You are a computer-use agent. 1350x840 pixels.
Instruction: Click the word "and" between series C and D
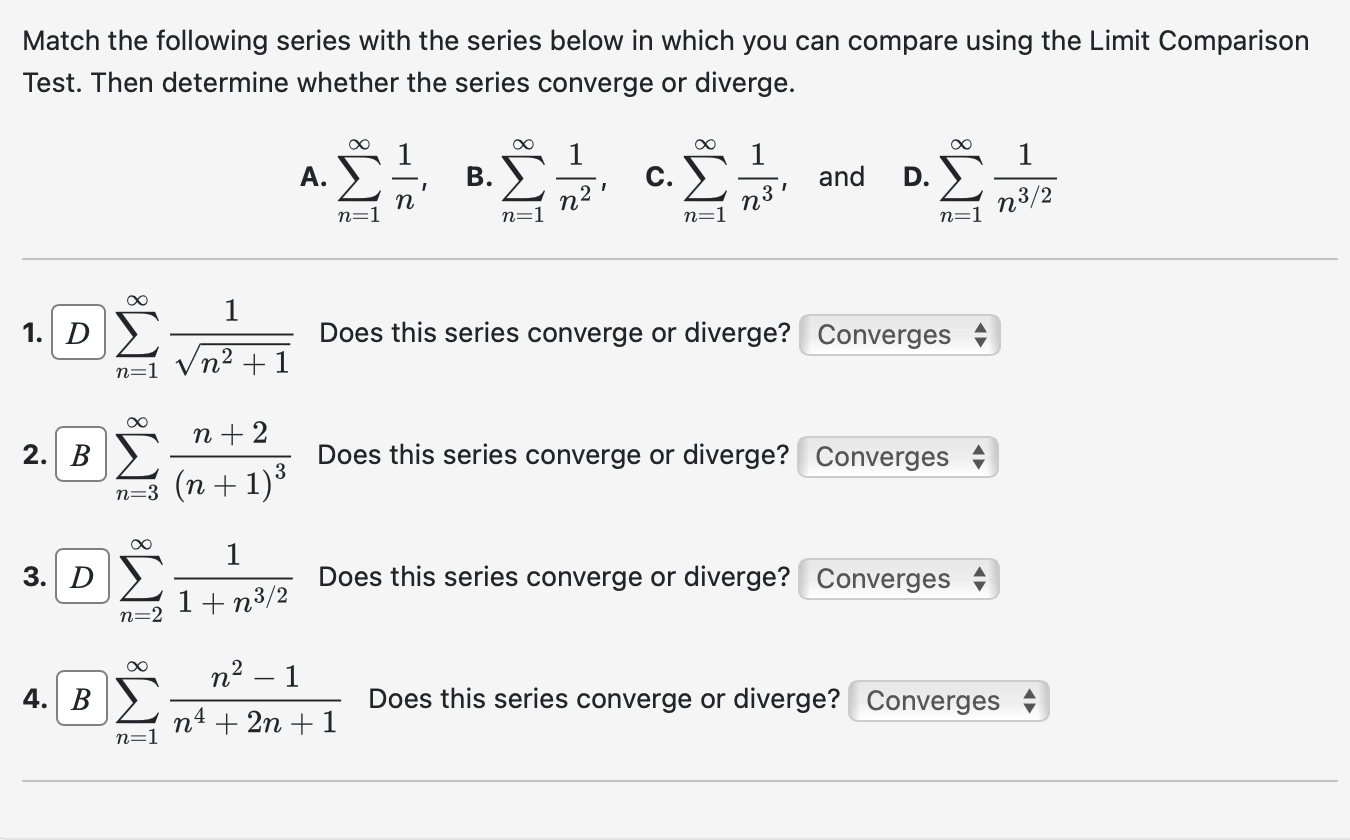coord(841,177)
